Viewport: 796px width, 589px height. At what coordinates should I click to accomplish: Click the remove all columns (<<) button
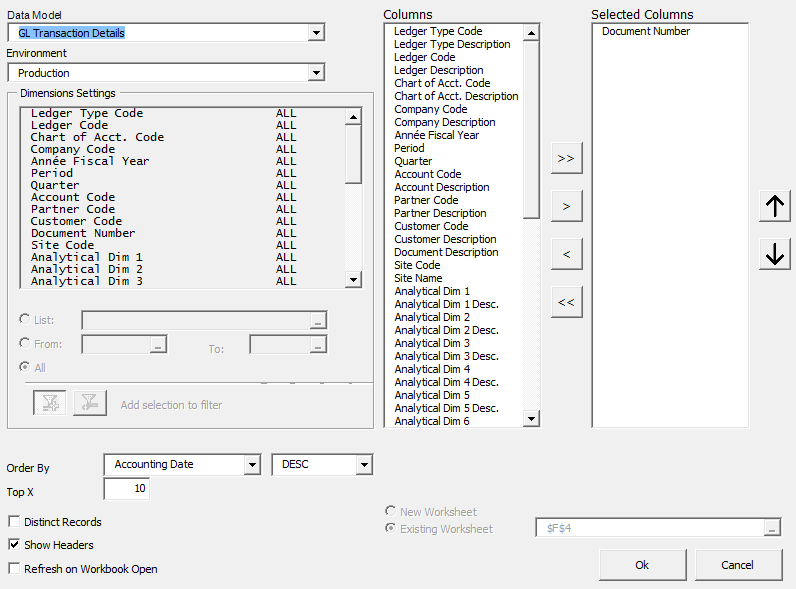click(x=566, y=302)
